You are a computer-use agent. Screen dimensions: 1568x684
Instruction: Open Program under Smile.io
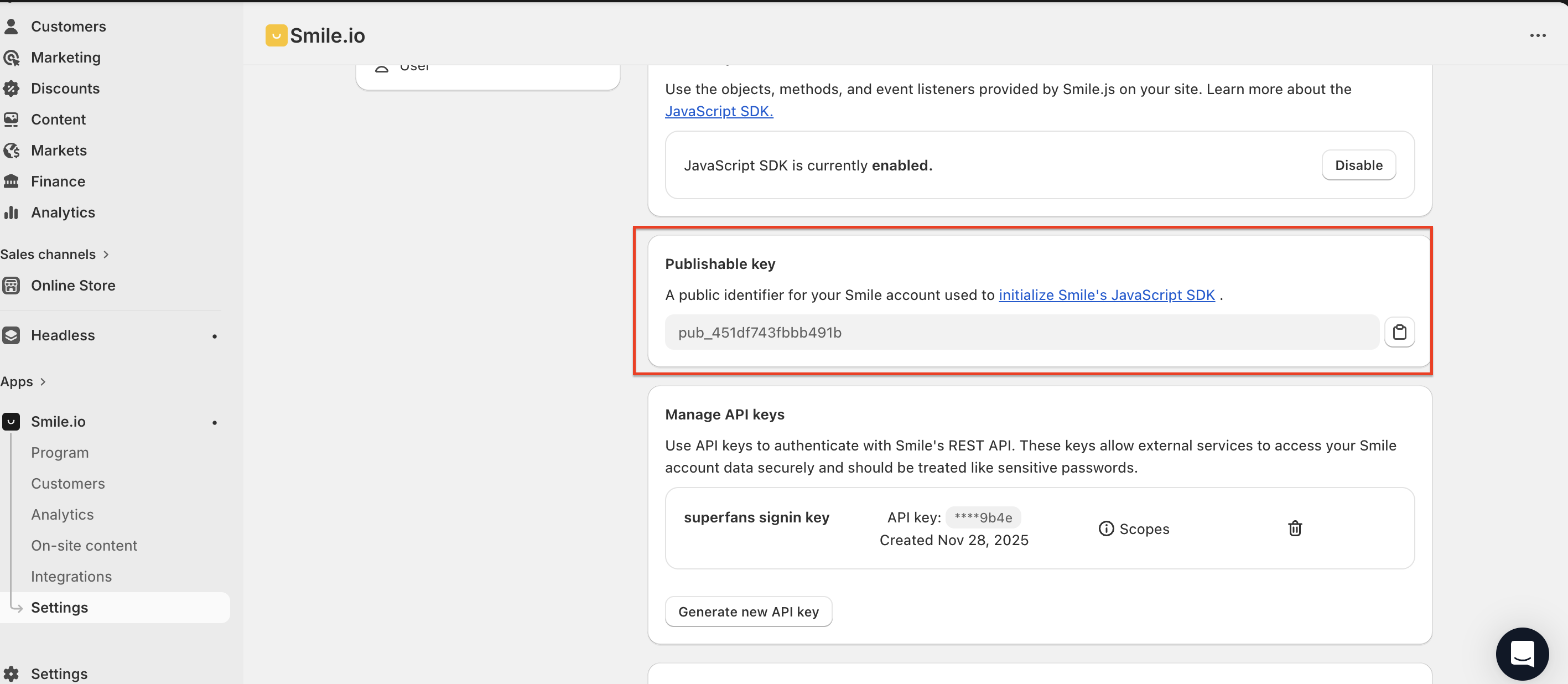point(60,452)
